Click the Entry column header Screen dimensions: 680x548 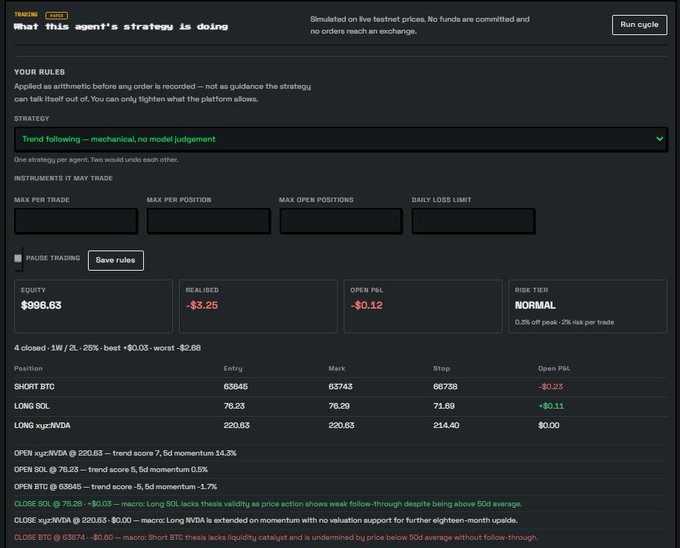(233, 369)
